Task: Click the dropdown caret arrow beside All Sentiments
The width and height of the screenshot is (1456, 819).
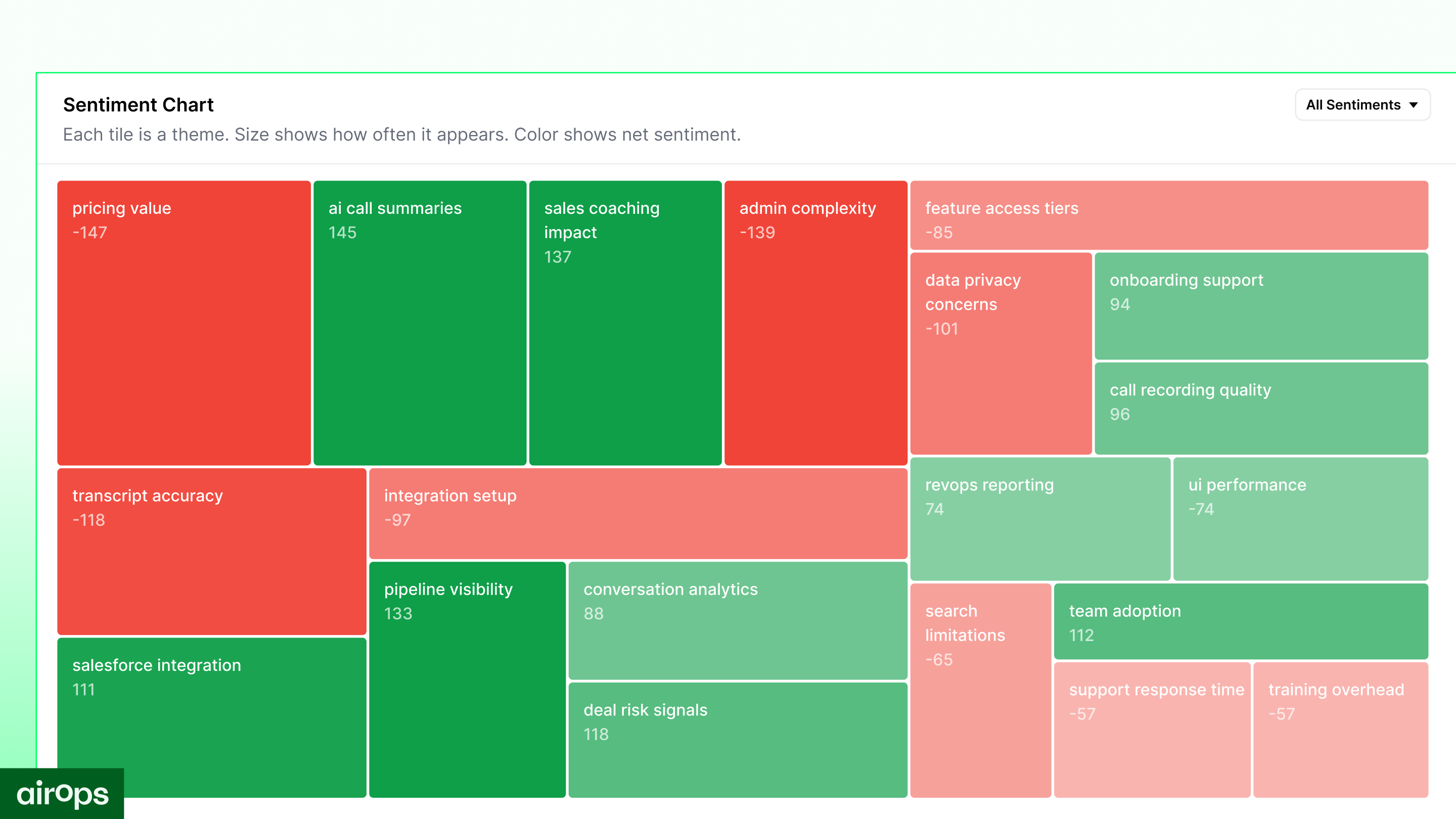Action: pos(1414,105)
